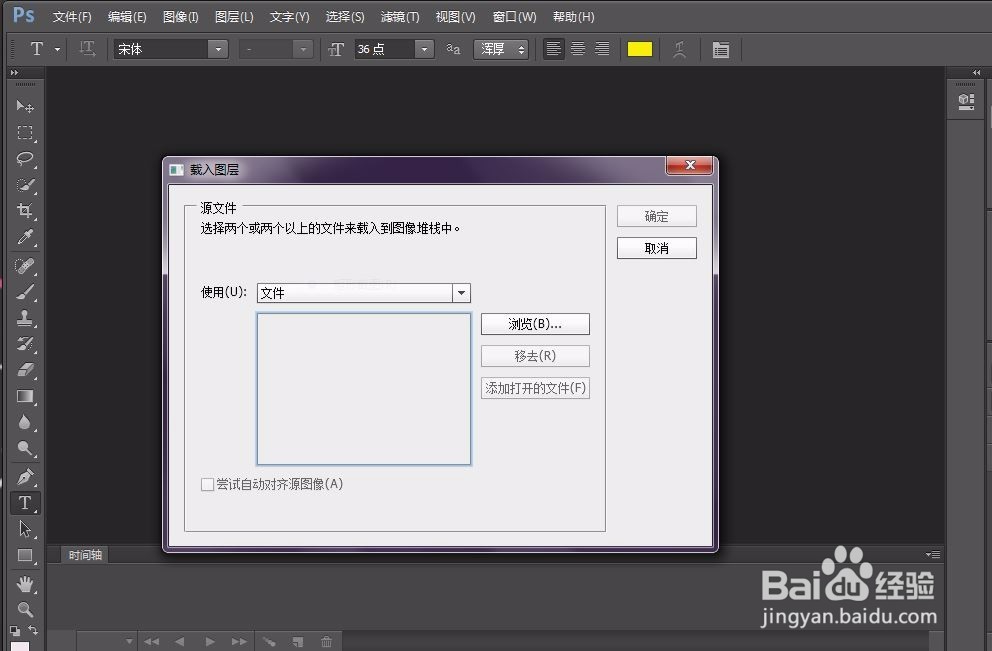This screenshot has width=992, height=651.
Task: Open the Create Warped Text dialog
Action: coord(680,48)
